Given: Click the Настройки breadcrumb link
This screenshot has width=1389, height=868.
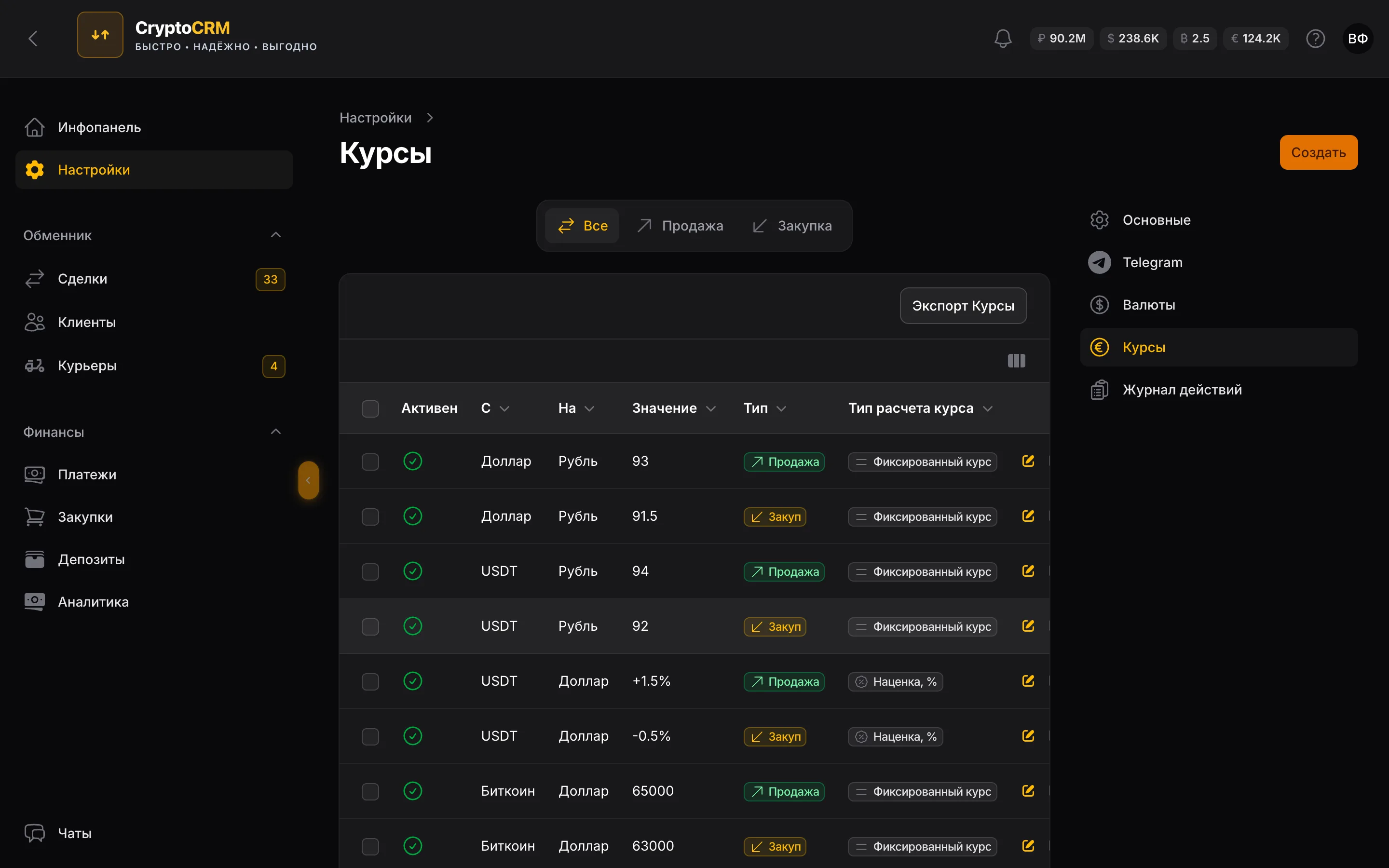Looking at the screenshot, I should 375,118.
